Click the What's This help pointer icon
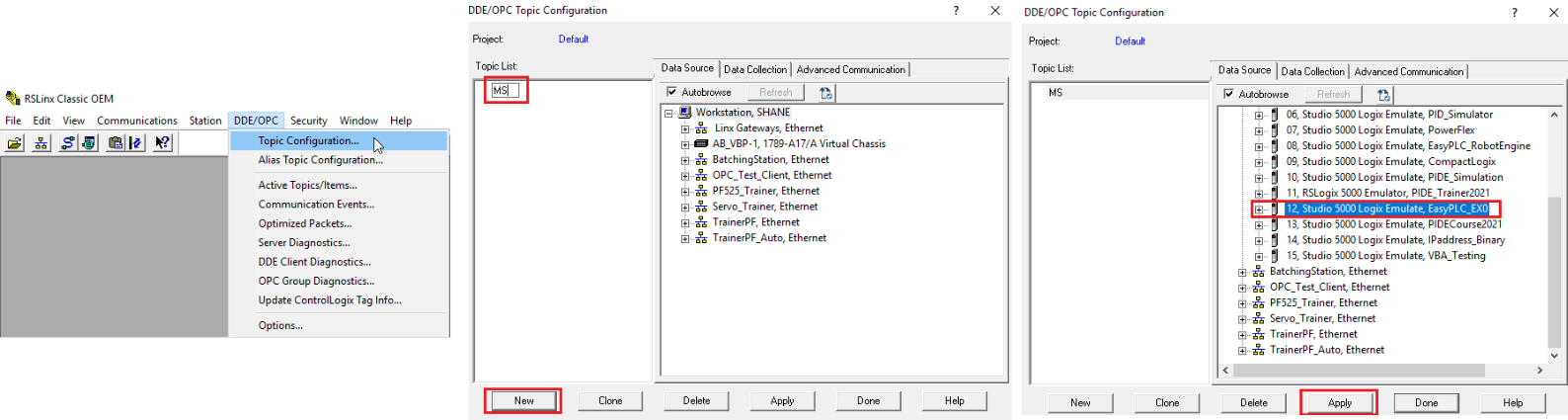Image resolution: width=1568 pixels, height=420 pixels. pos(163,143)
